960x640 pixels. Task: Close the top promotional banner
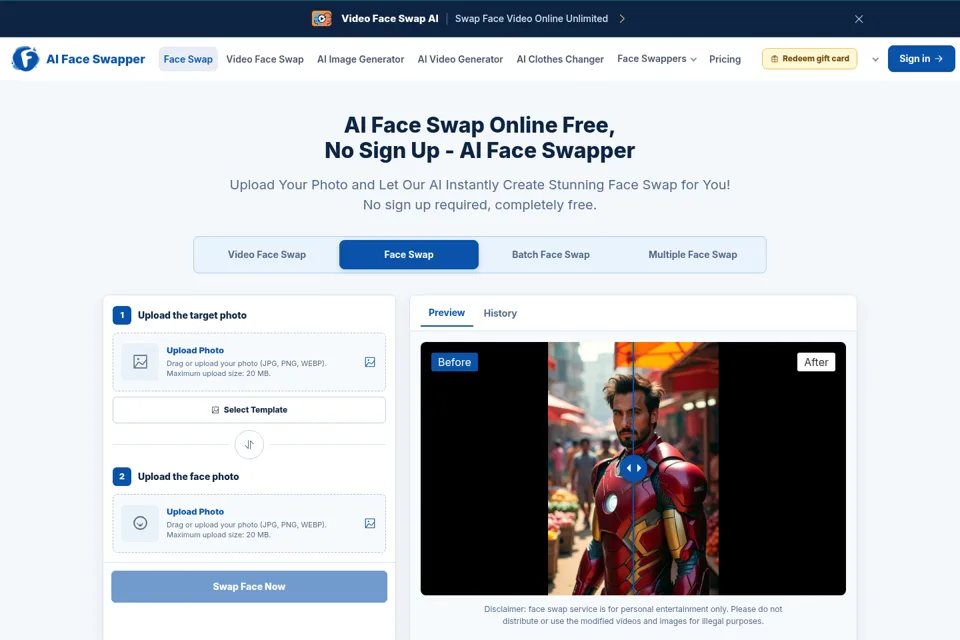click(859, 19)
